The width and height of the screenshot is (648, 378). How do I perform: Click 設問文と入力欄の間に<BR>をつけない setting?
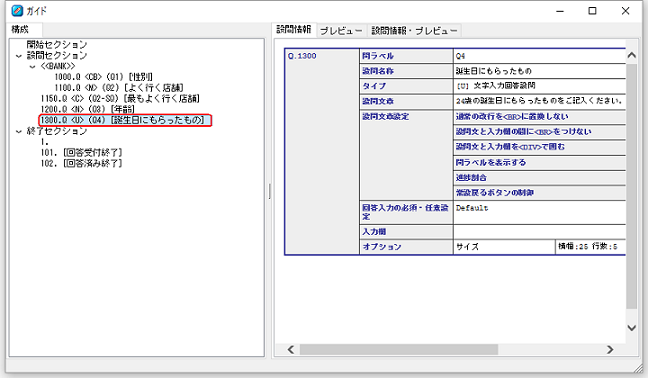click(540, 132)
